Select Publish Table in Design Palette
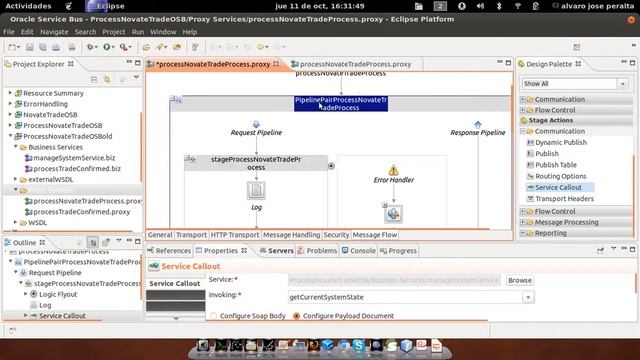The height and width of the screenshot is (360, 640). point(556,165)
